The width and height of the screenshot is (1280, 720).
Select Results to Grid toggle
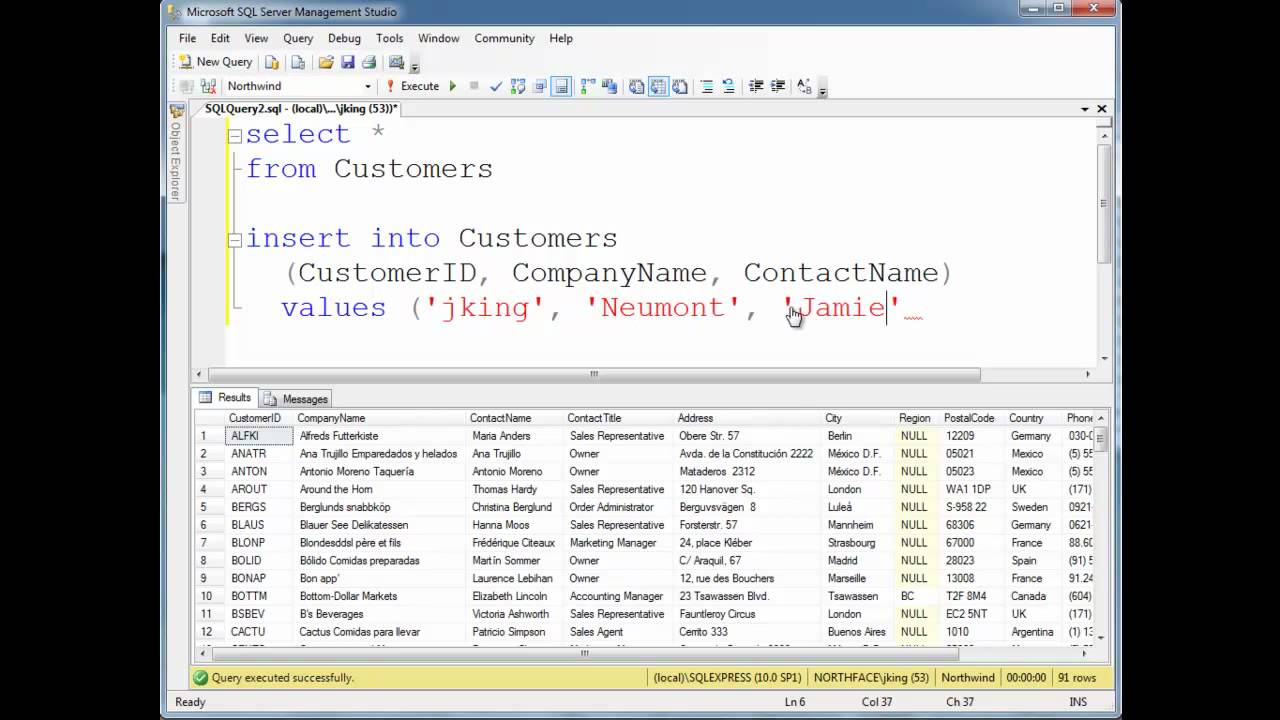658,86
